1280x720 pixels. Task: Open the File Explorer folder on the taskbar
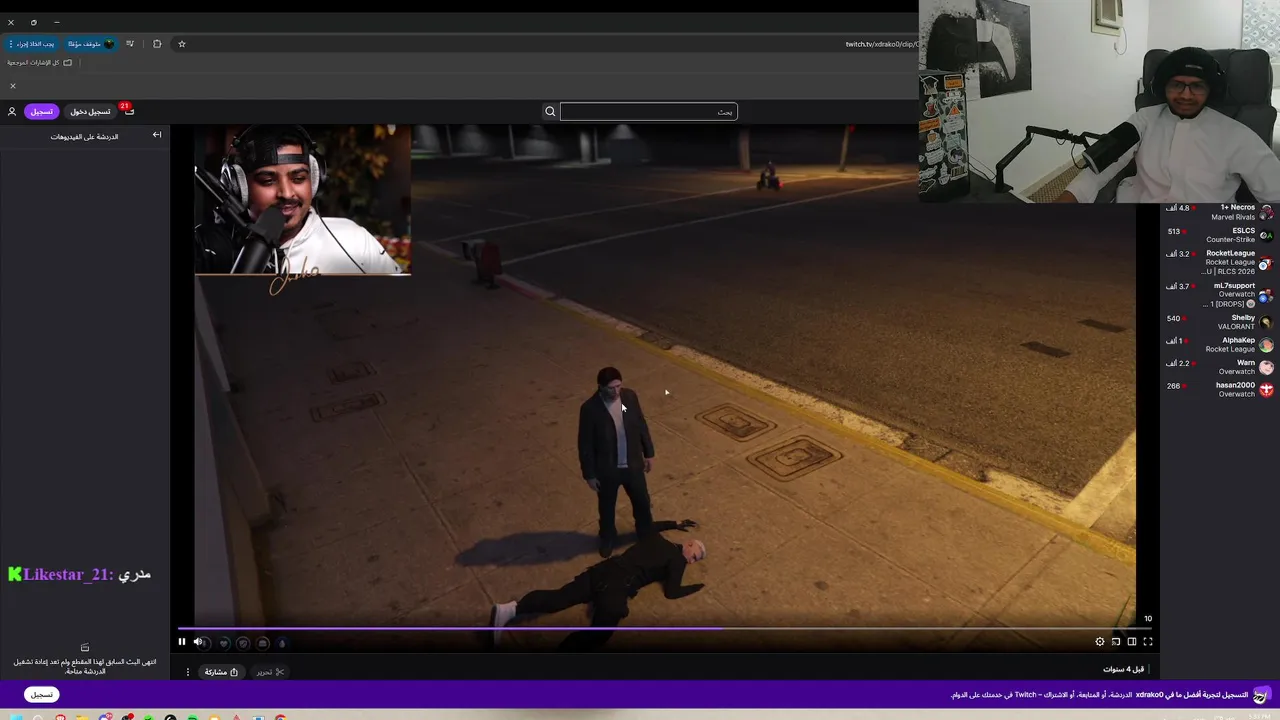82,716
